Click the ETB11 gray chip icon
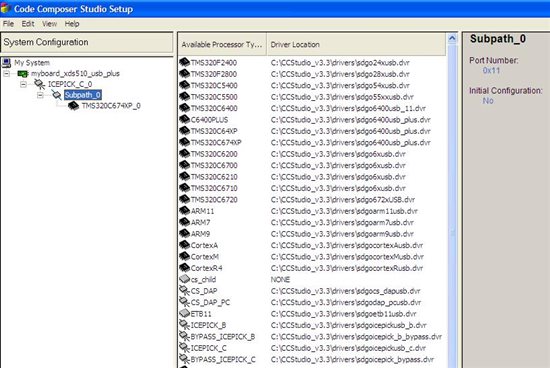550x368 pixels. pyautogui.click(x=185, y=313)
